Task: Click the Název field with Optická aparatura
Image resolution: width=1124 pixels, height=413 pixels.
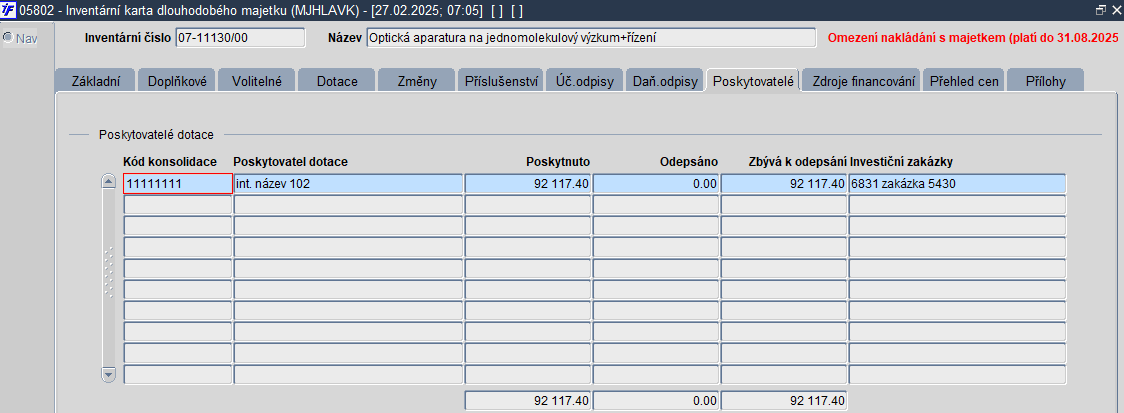Action: point(591,38)
